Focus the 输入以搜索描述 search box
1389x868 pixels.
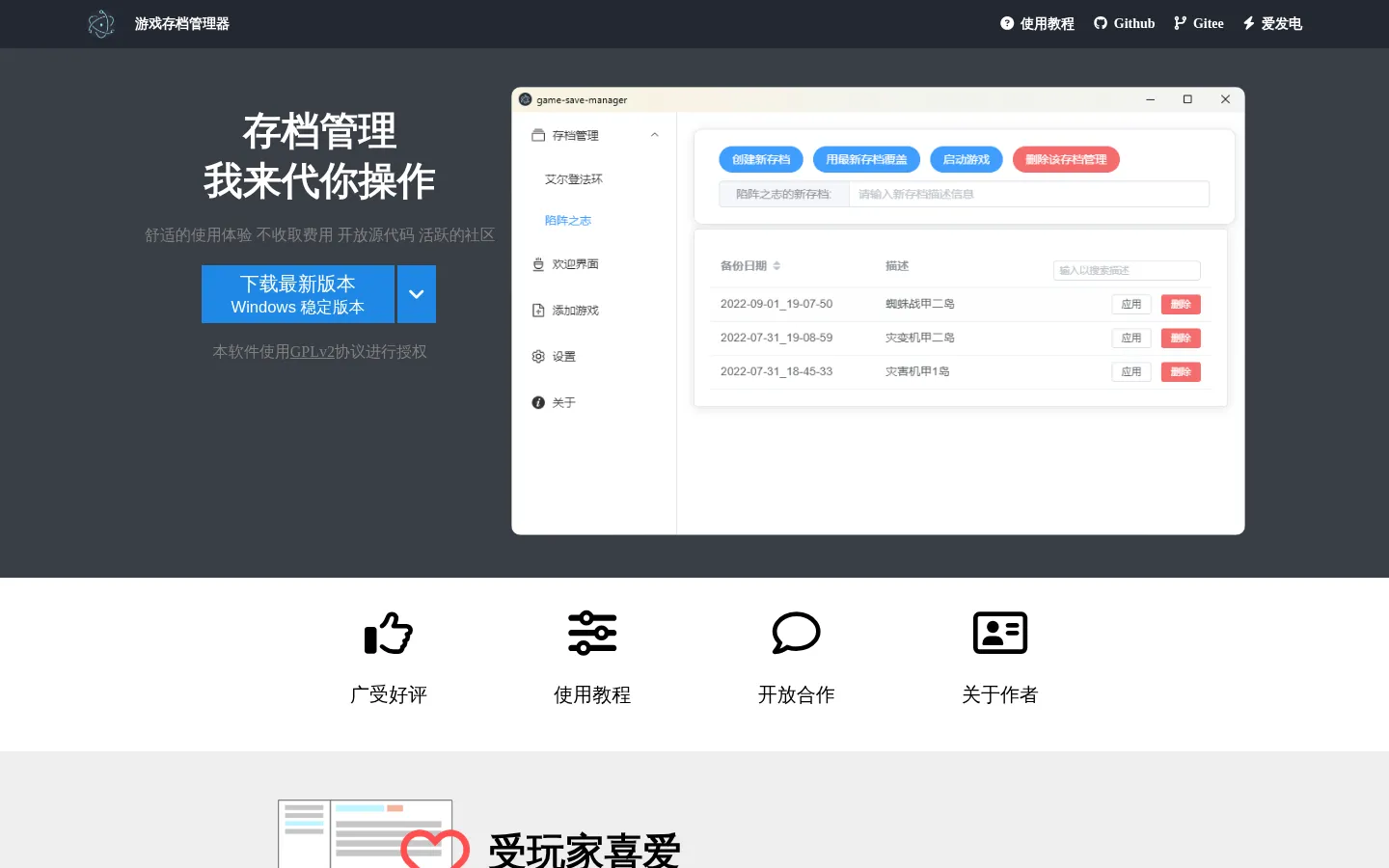[1127, 271]
